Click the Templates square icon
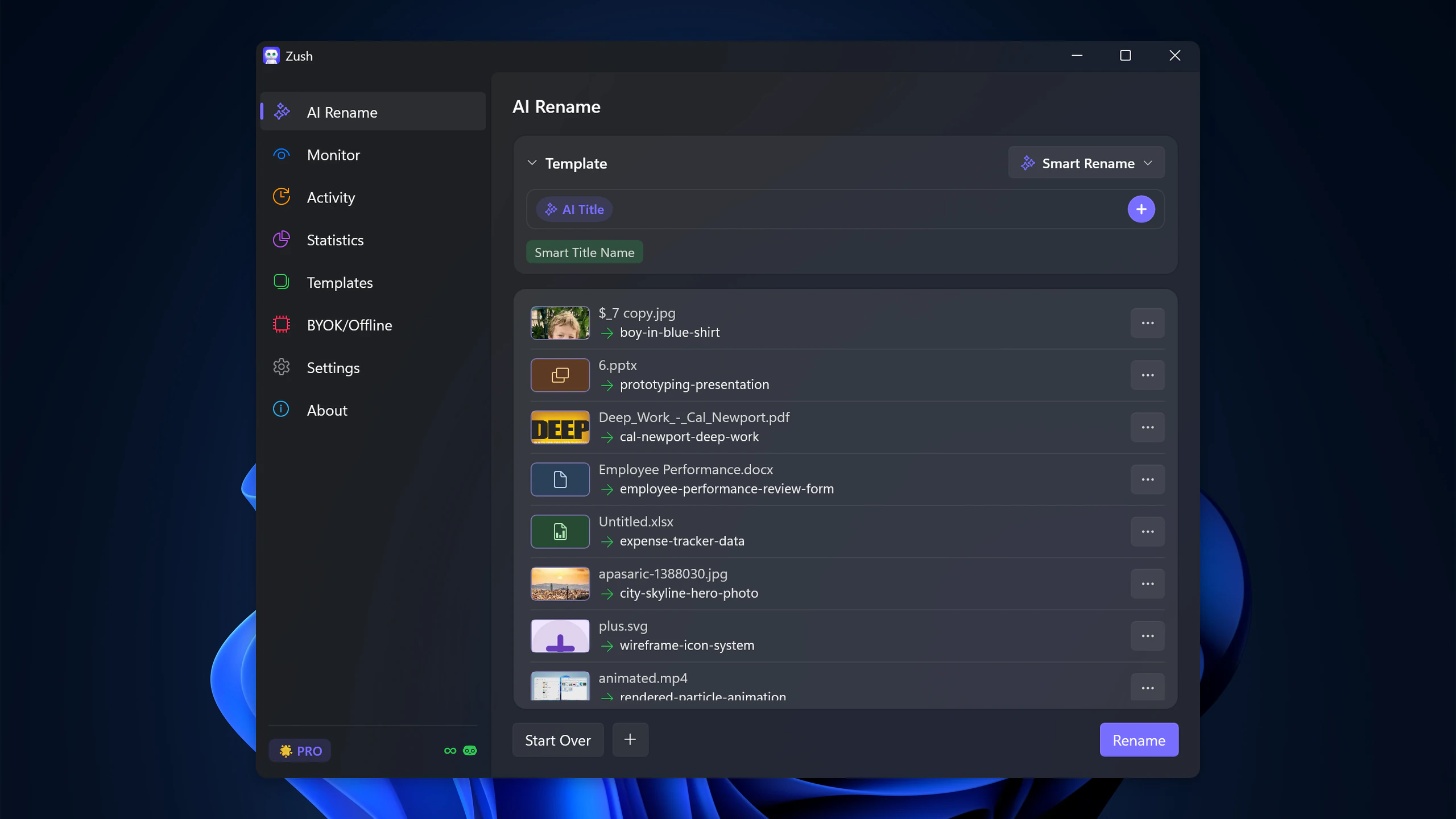The image size is (1456, 819). (282, 282)
